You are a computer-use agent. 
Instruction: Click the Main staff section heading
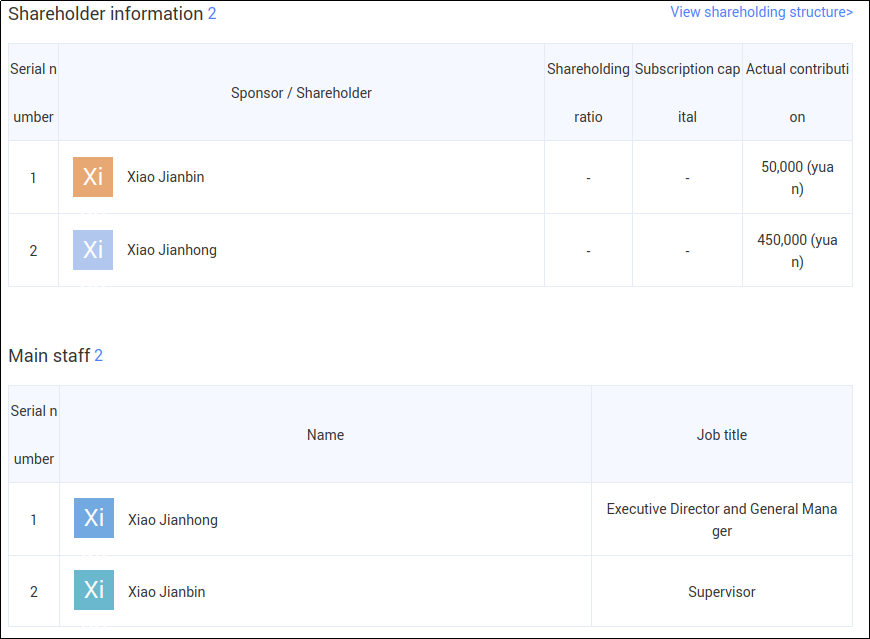pos(49,356)
